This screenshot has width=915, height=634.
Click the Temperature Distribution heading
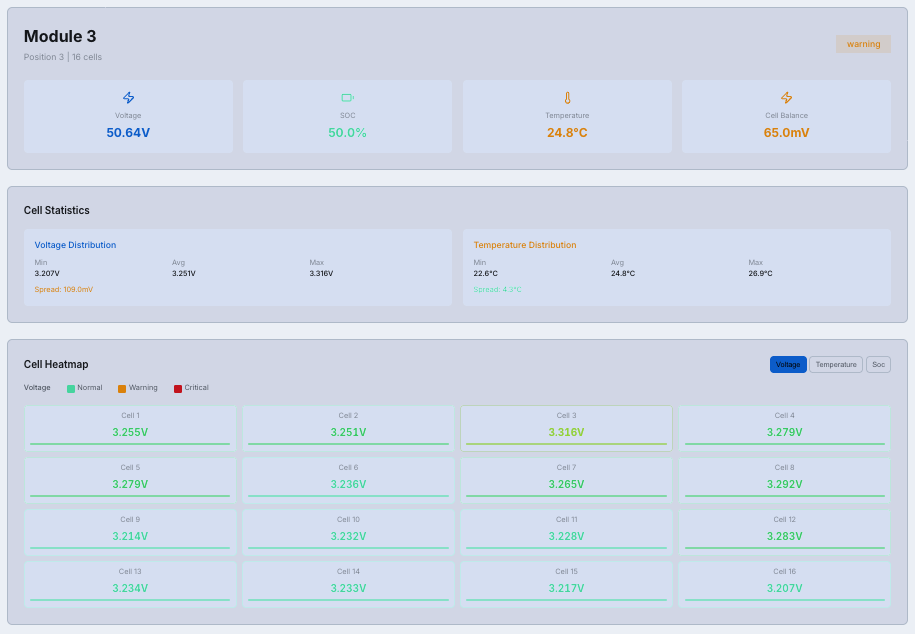(x=525, y=245)
